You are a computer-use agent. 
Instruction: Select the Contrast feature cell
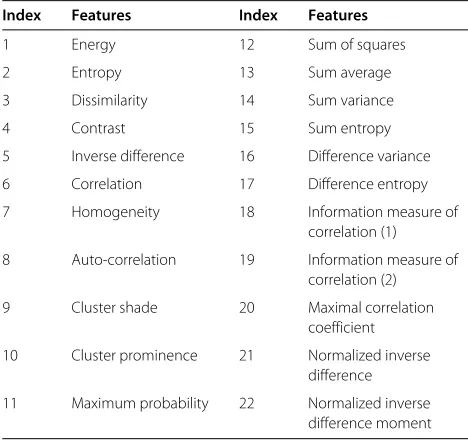[98, 128]
